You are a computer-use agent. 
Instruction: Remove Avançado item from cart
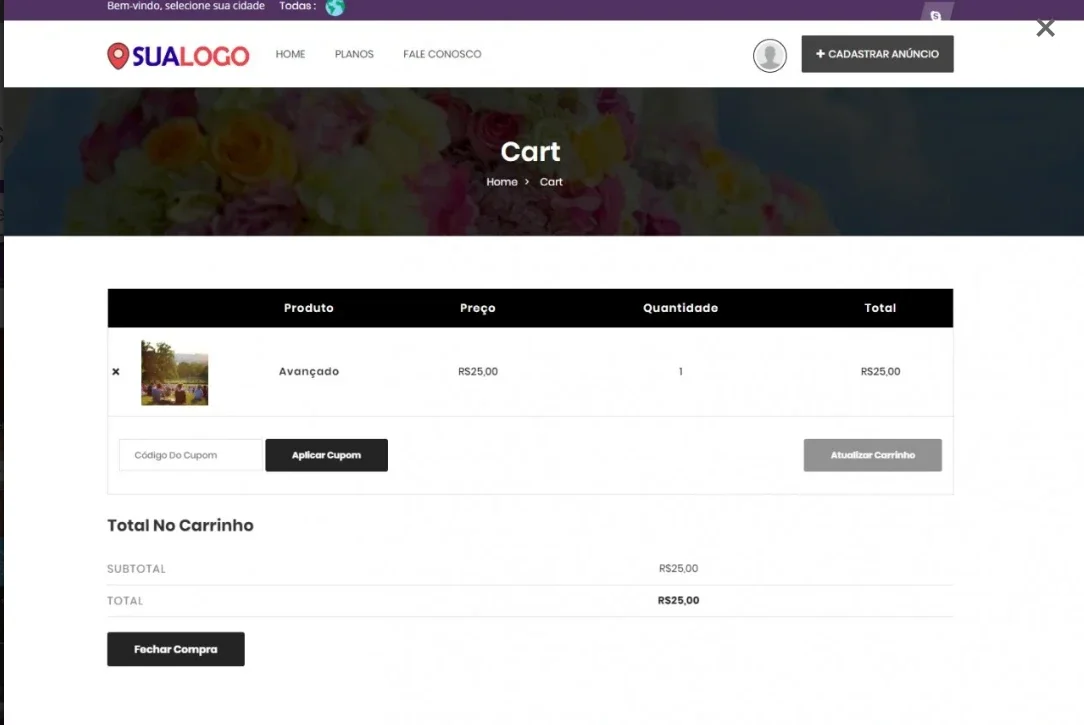pyautogui.click(x=115, y=372)
